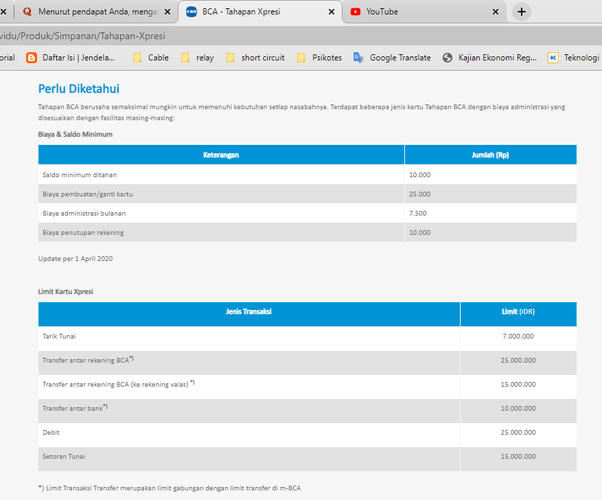Click the Jenis Transaksi column header

click(249, 314)
